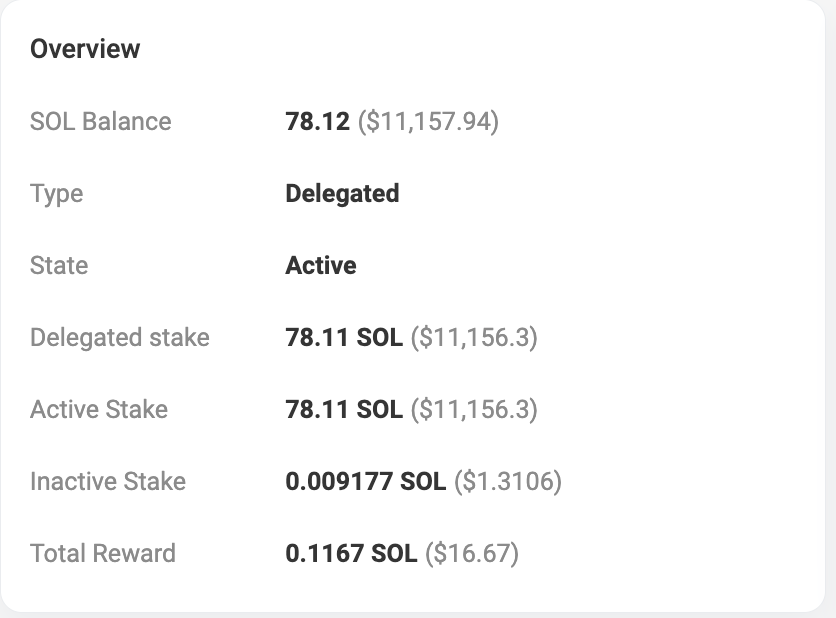The image size is (836, 618).
Task: Click the Delegated stake $11,156.3 amount
Action: tap(475, 338)
